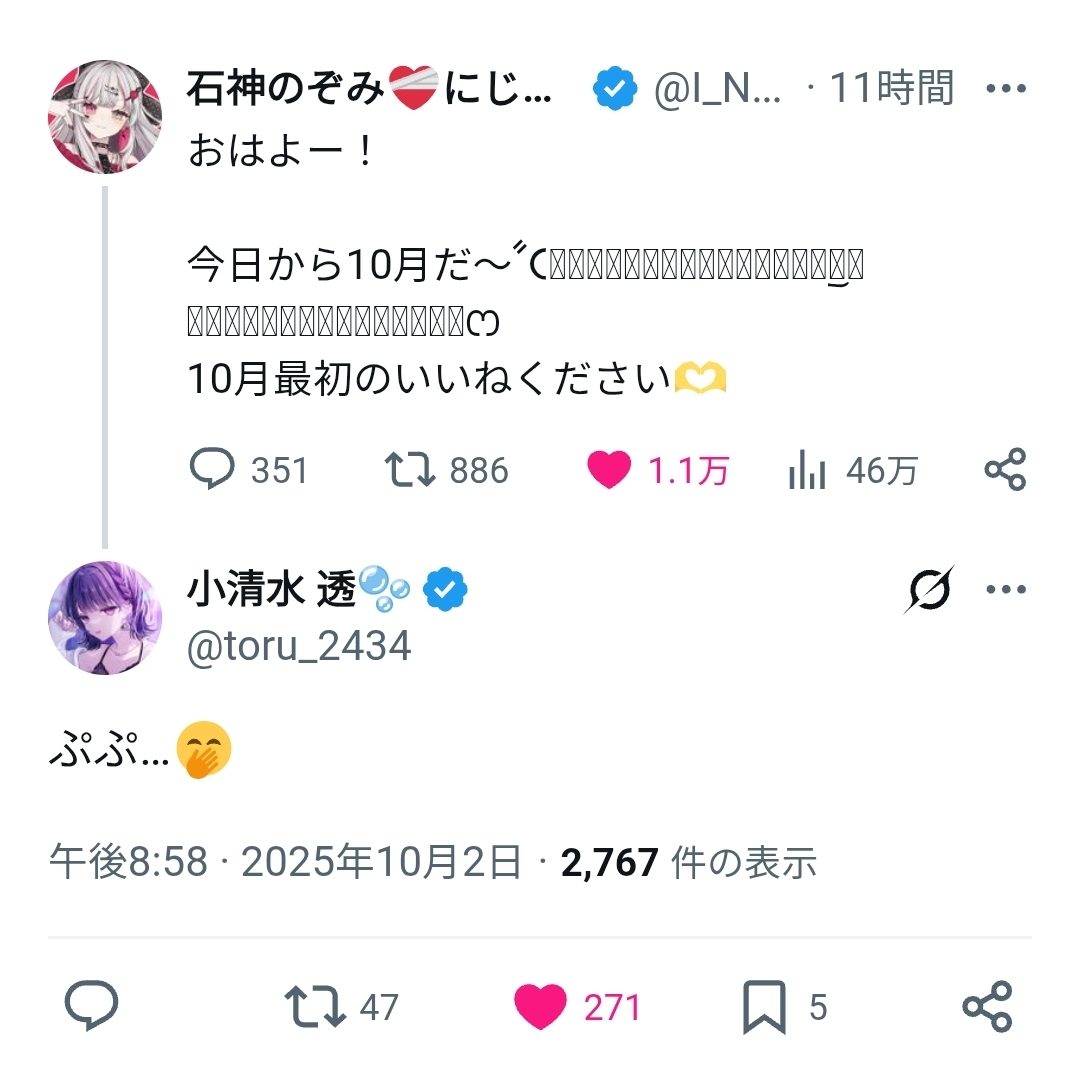Share the ぷぷ... post via bottom share icon
Image resolution: width=1080 pixels, height=1071 pixels.
(987, 1006)
